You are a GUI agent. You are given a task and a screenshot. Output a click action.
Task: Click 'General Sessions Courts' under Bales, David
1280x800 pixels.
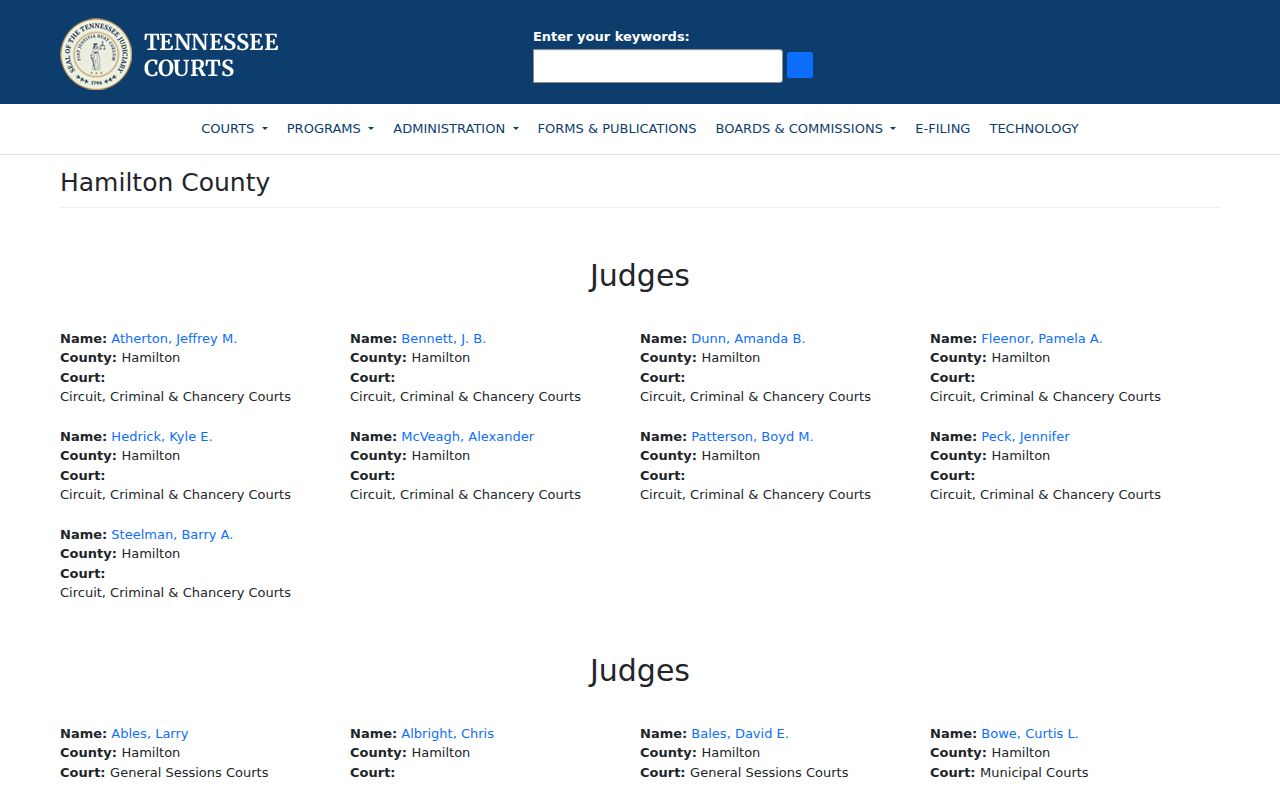pyautogui.click(x=769, y=772)
